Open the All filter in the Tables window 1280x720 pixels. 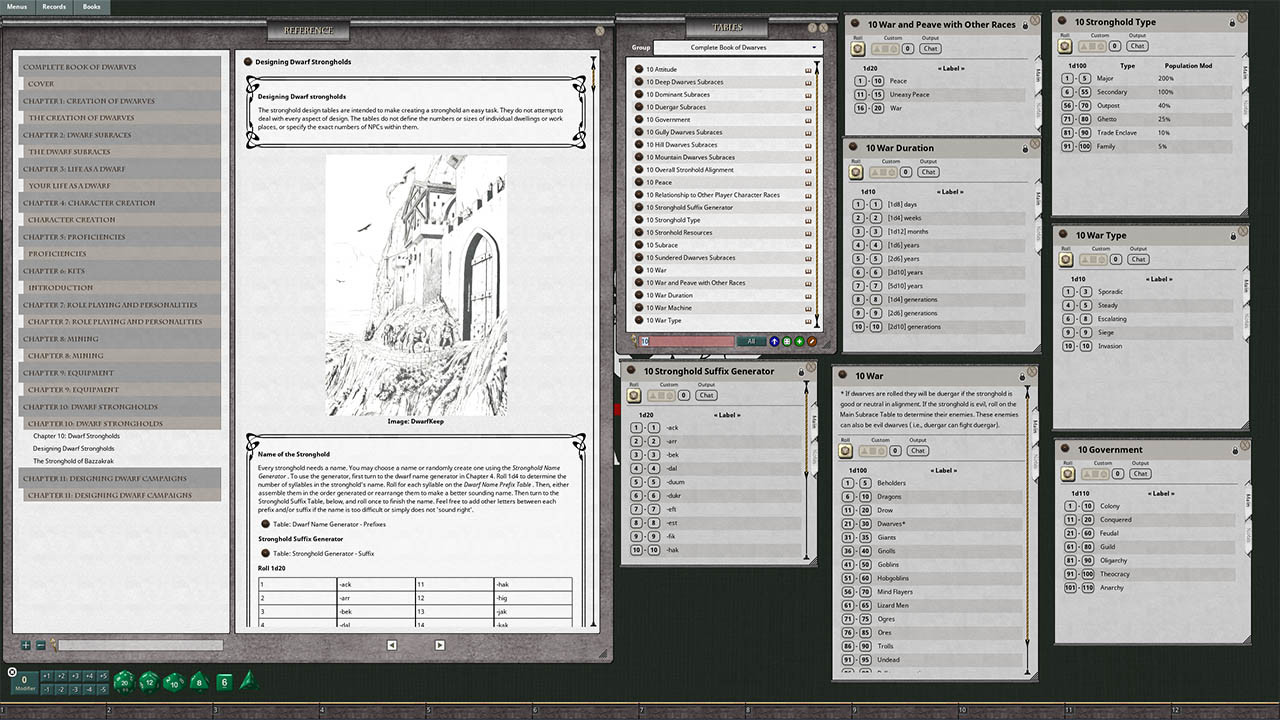(751, 341)
